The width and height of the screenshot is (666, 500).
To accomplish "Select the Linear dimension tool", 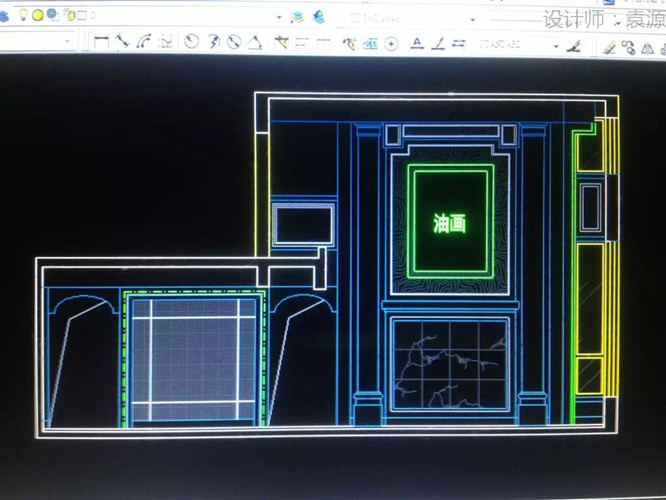I will pos(101,42).
